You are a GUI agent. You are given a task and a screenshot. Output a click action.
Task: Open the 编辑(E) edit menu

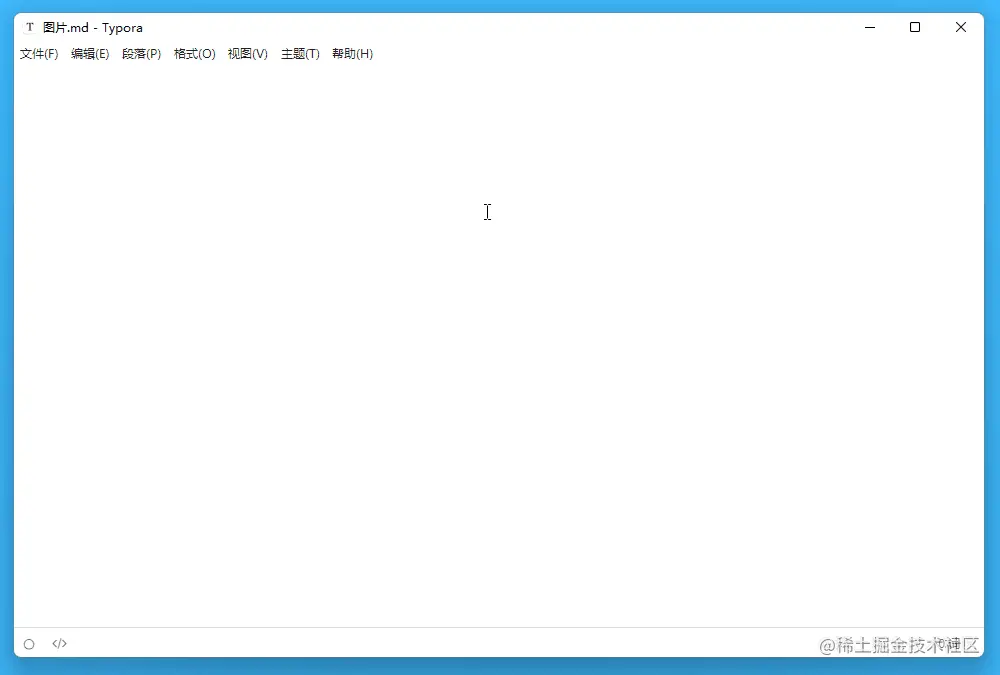pyautogui.click(x=90, y=54)
